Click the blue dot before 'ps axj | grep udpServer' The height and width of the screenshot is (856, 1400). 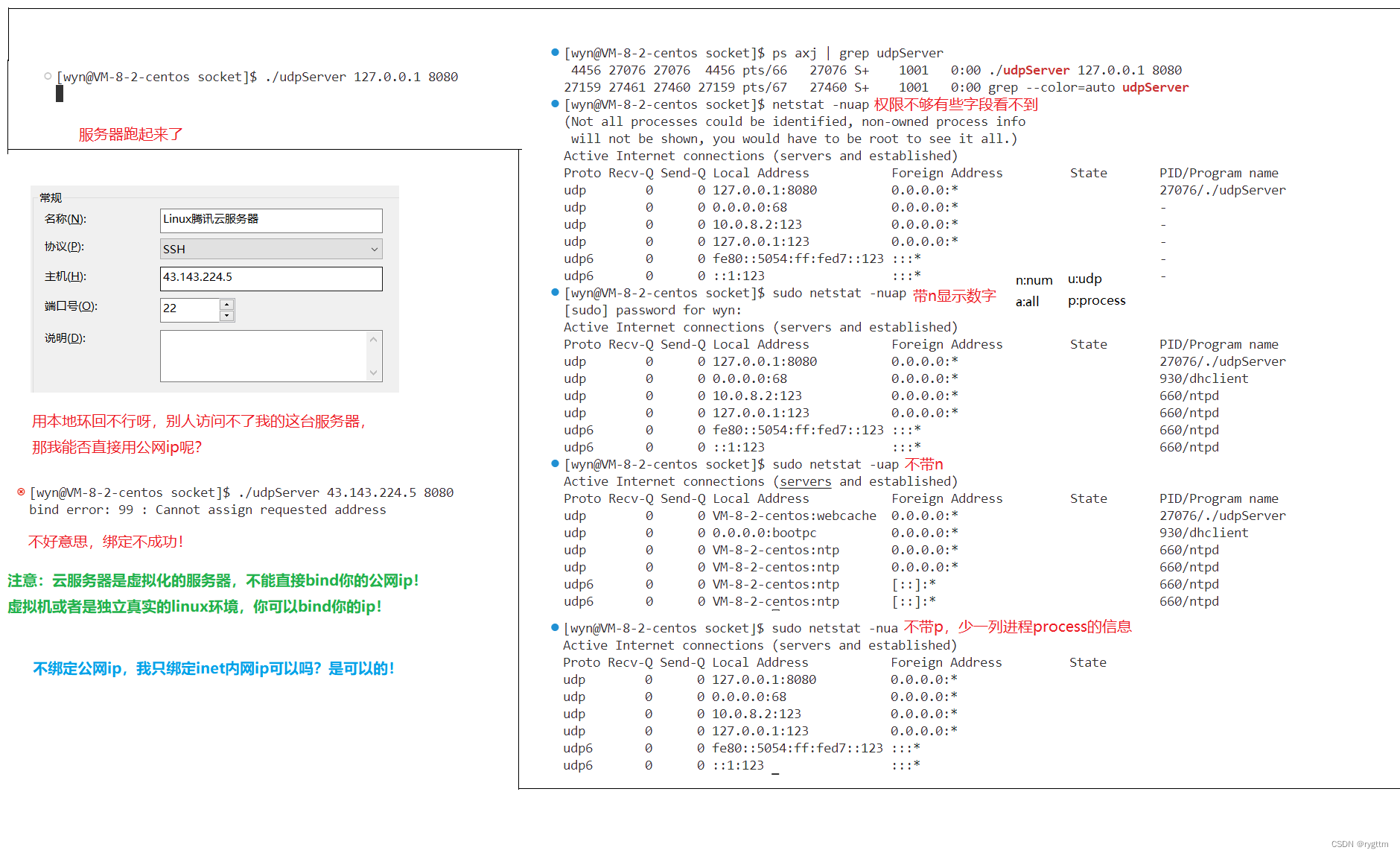pyautogui.click(x=555, y=52)
